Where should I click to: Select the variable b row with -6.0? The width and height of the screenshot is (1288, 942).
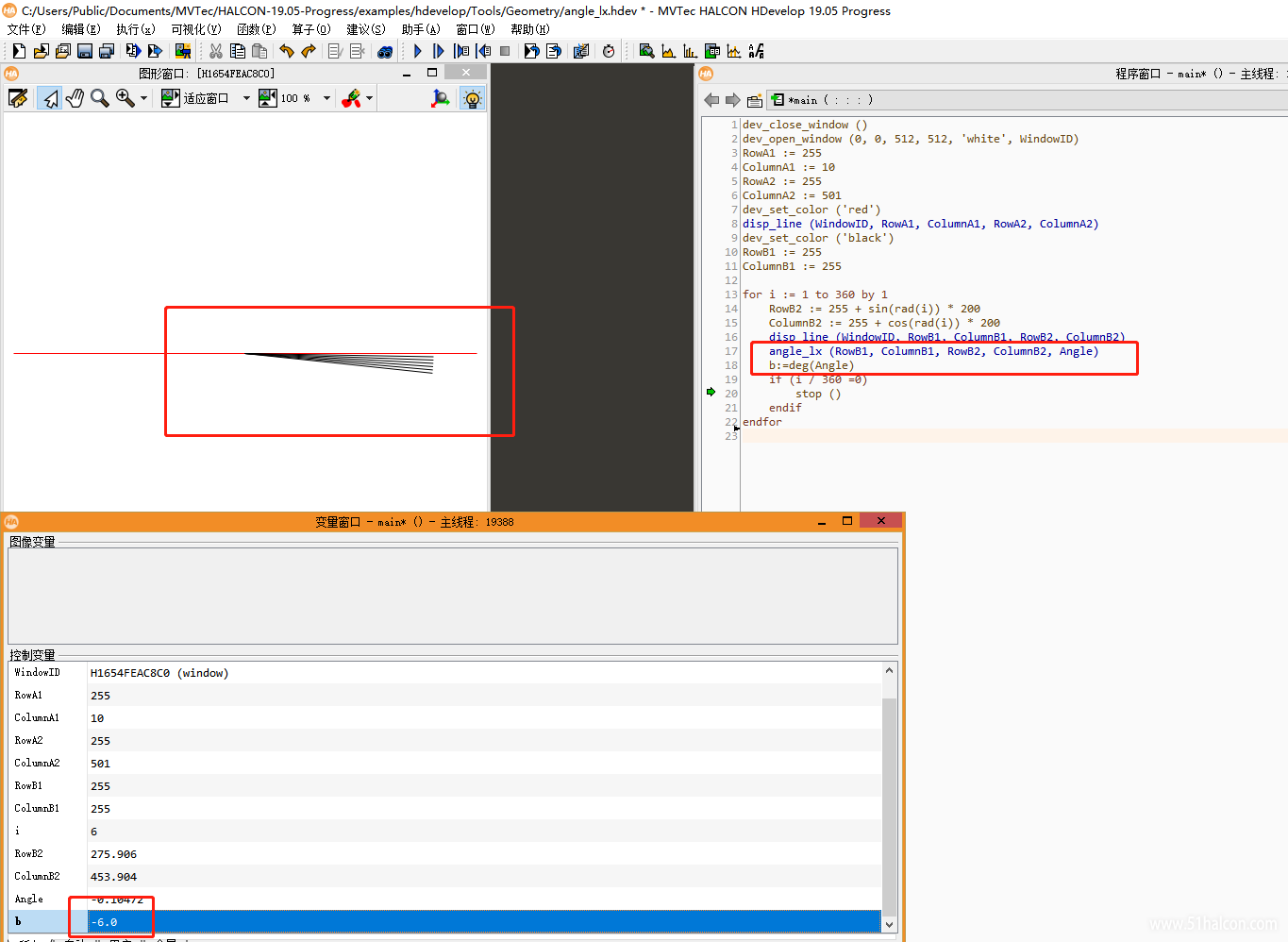click(x=445, y=922)
